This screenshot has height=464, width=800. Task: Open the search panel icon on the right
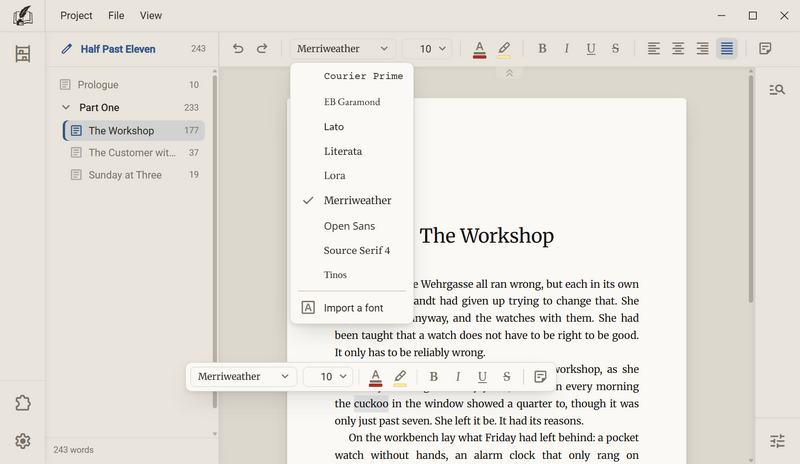click(777, 90)
